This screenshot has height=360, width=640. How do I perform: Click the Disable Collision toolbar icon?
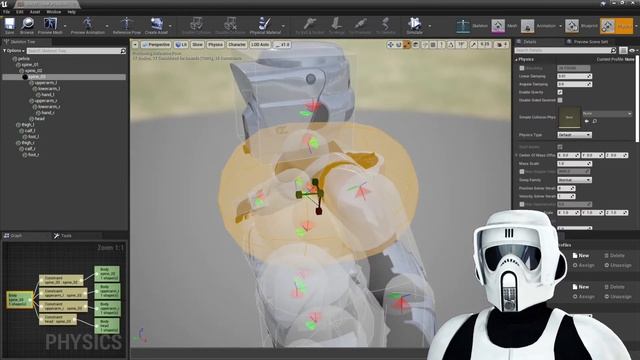230,24
